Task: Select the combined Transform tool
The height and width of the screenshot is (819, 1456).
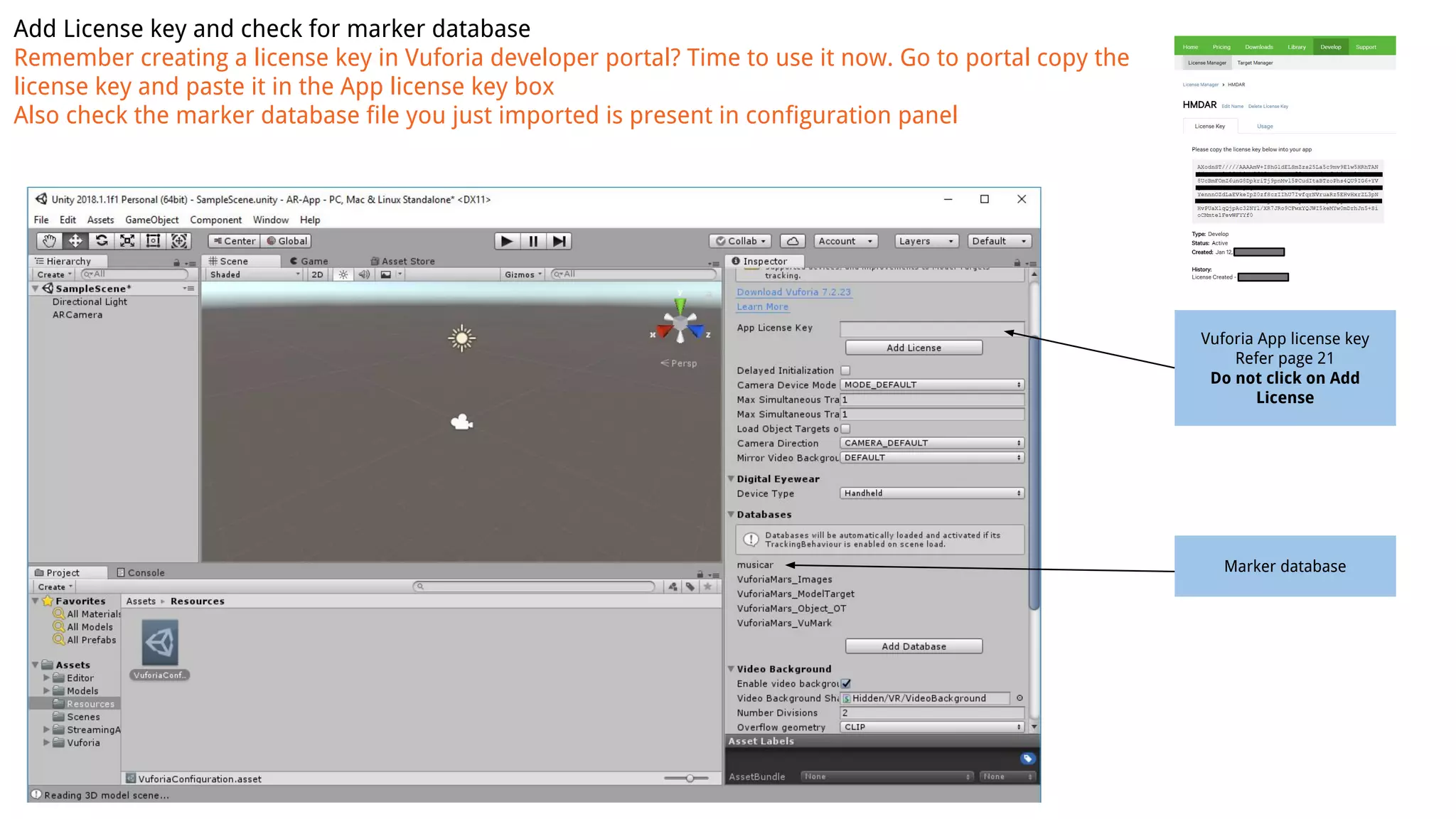Action: click(x=179, y=241)
